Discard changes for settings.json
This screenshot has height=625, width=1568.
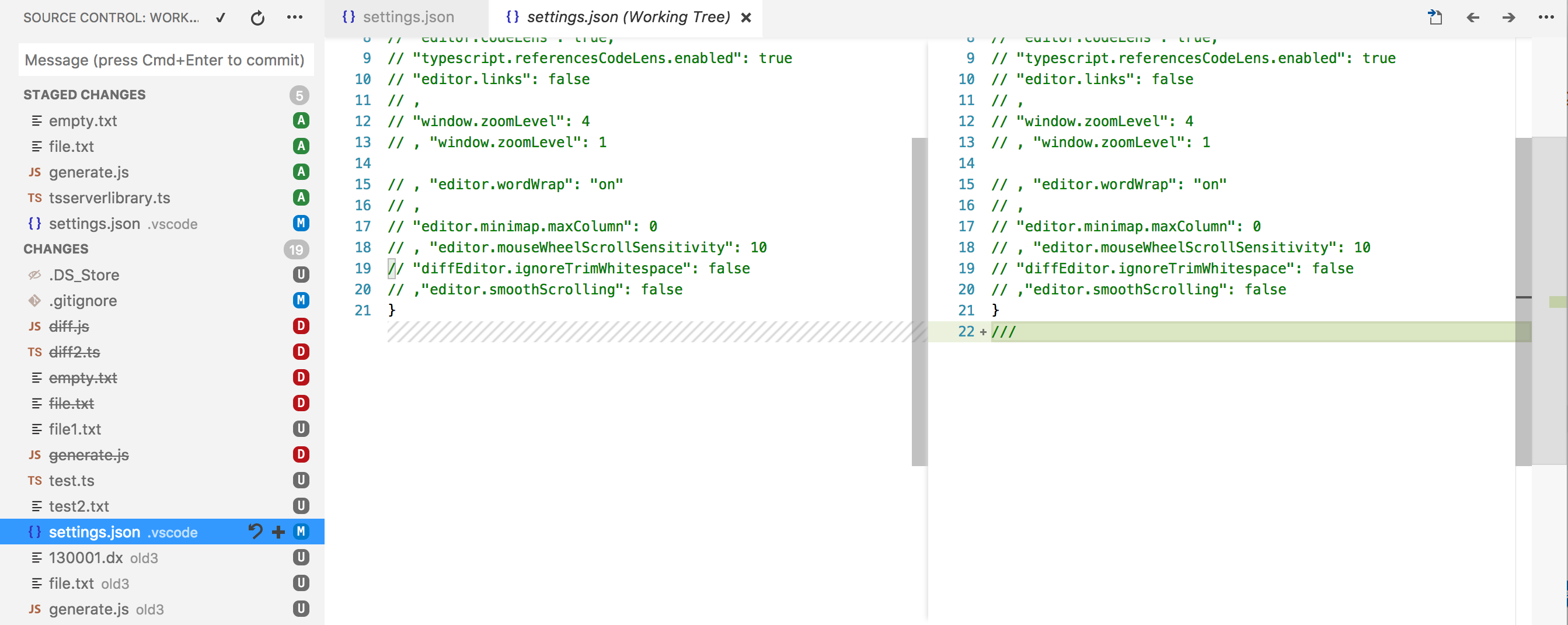click(x=255, y=531)
